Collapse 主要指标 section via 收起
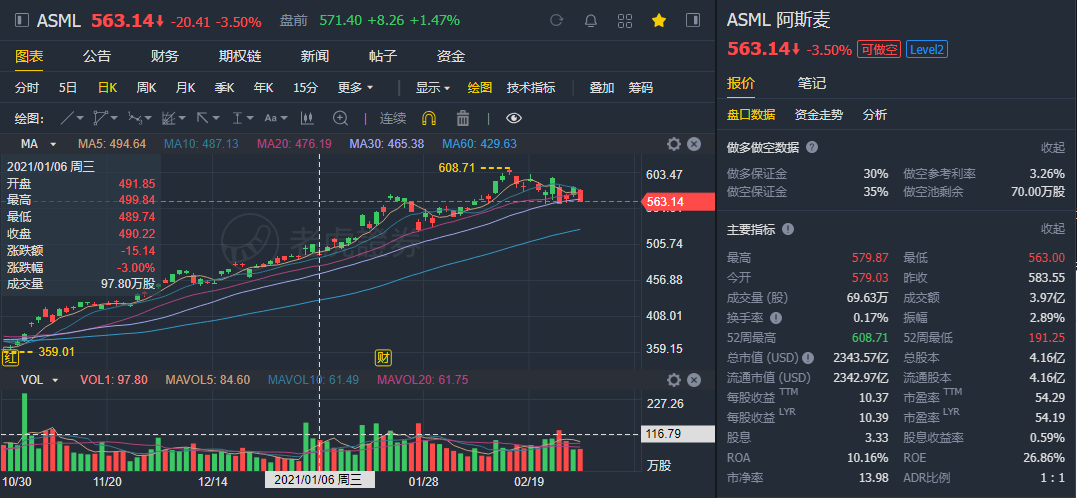Screen dimensions: 1077x498 [1053, 229]
